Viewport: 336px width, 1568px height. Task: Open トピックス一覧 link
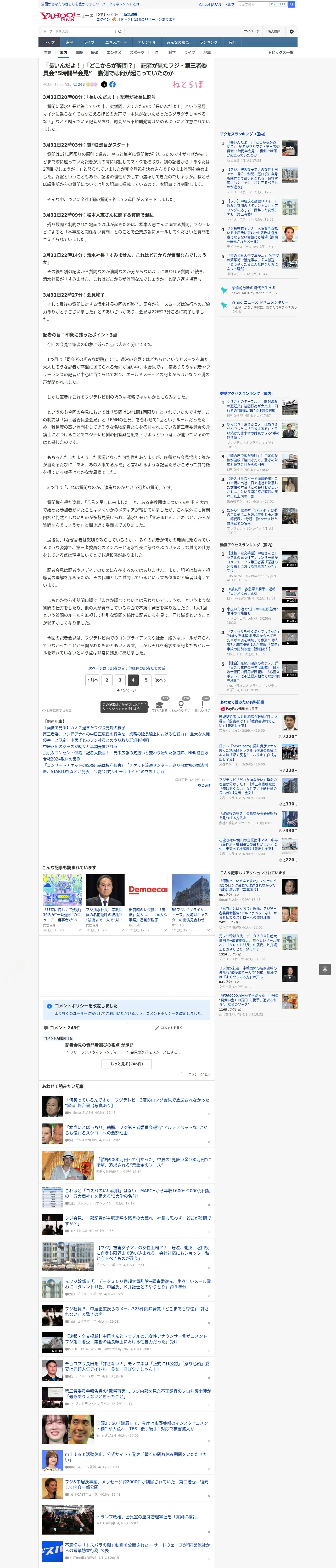pyautogui.click(x=281, y=52)
